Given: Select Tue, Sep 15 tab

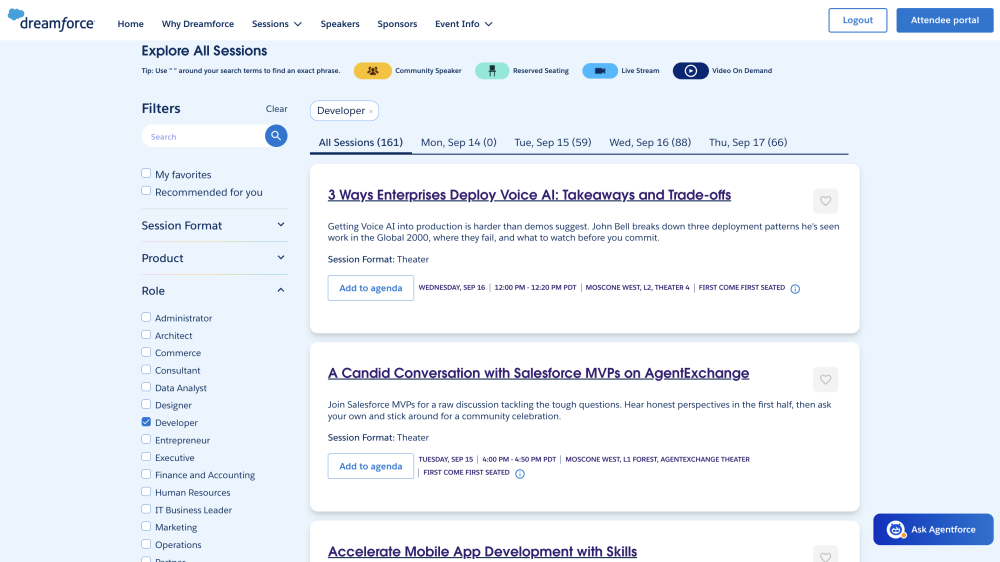Looking at the screenshot, I should (x=553, y=142).
